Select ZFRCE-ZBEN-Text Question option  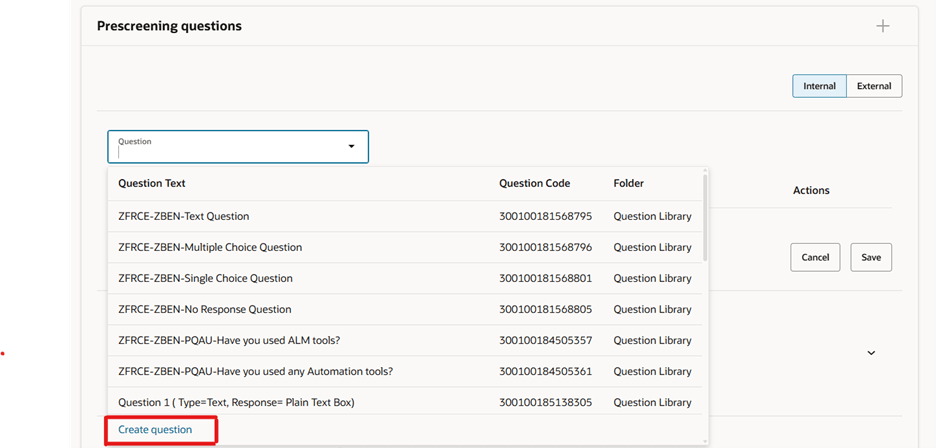(x=184, y=216)
